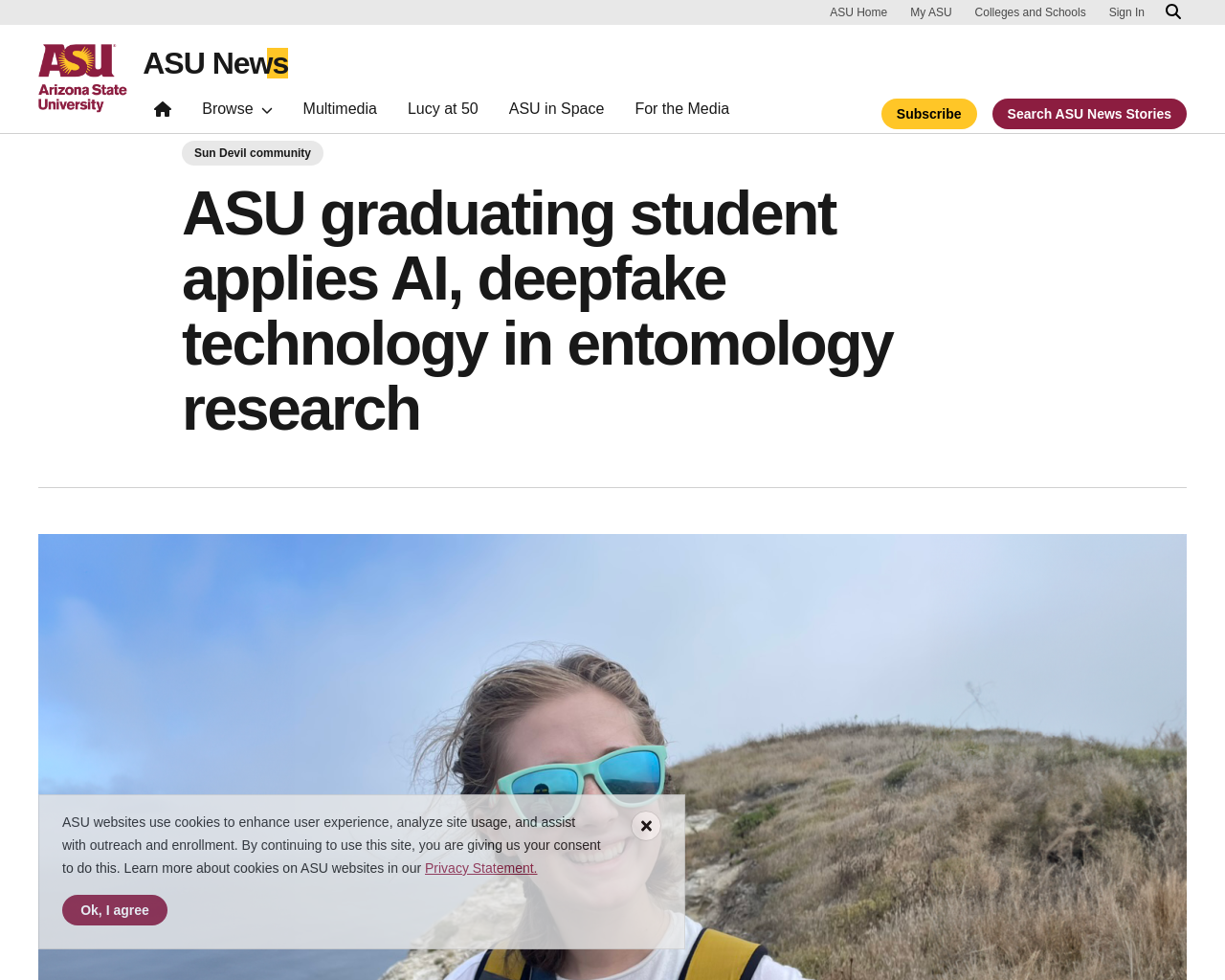Select For the Media link

(682, 109)
